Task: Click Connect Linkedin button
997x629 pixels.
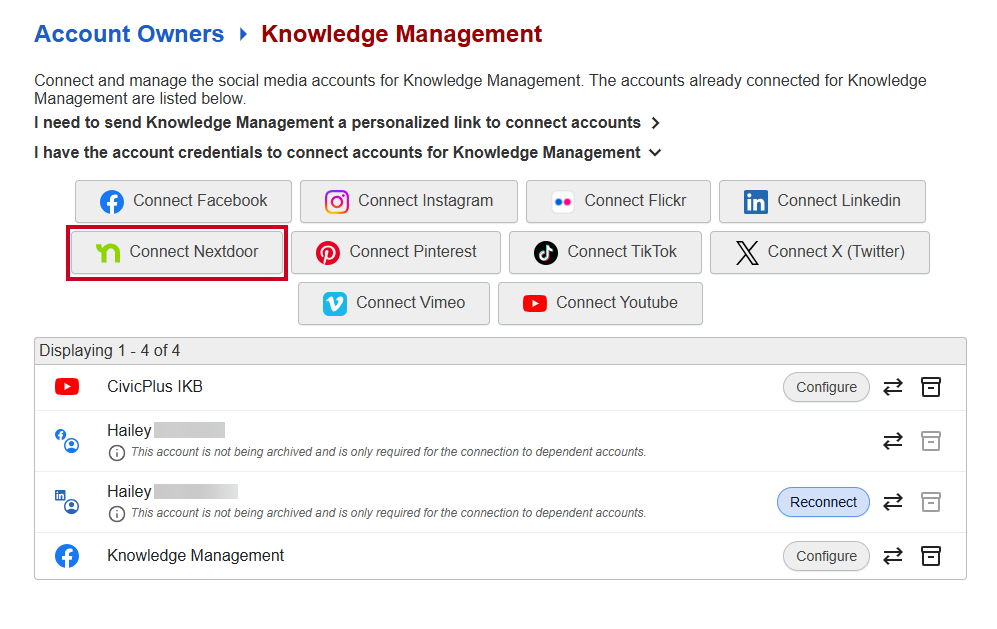Action: coord(822,201)
